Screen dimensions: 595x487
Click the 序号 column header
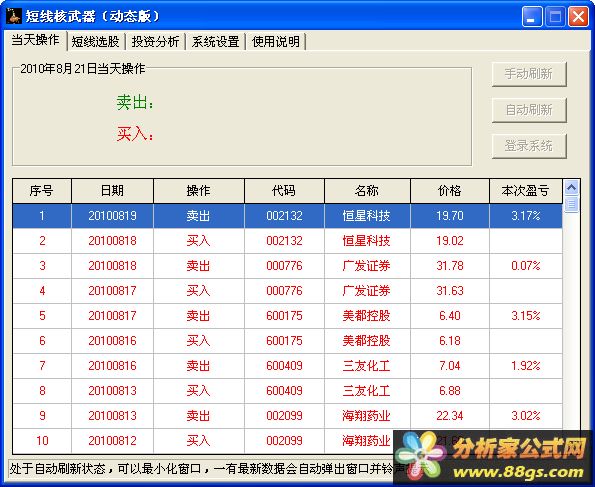click(x=42, y=191)
